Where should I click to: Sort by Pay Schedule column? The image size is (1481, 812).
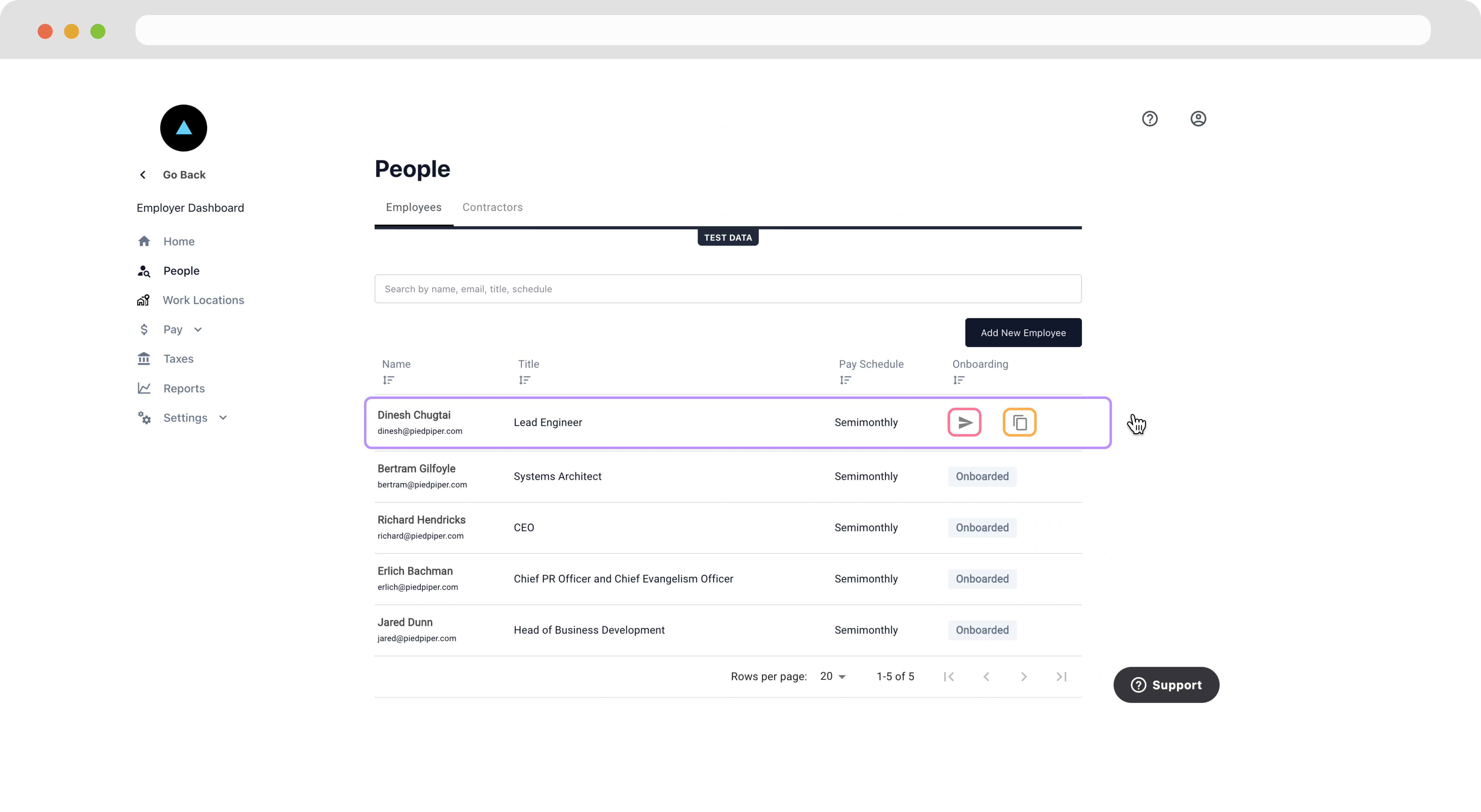point(845,380)
